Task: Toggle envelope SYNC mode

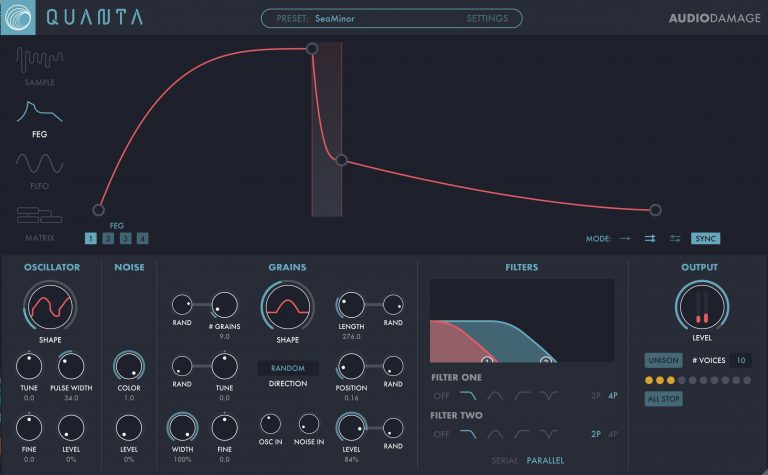Action: click(x=705, y=238)
